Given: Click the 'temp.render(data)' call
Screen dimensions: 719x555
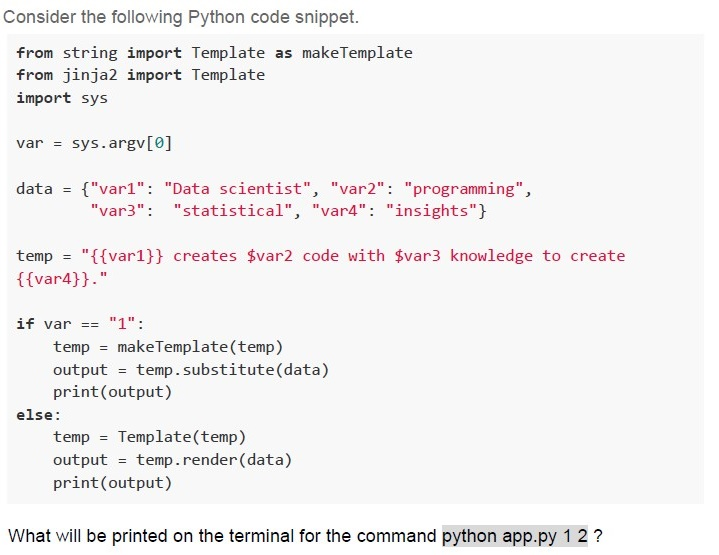Looking at the screenshot, I should [214, 460].
